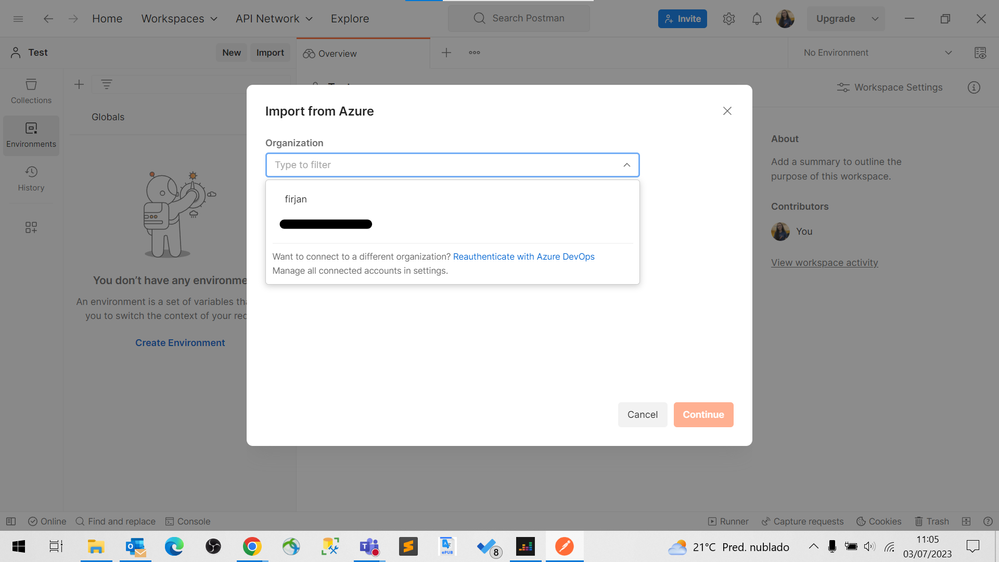Click the Continue button
Viewport: 999px width, 562px height.
[x=703, y=414]
